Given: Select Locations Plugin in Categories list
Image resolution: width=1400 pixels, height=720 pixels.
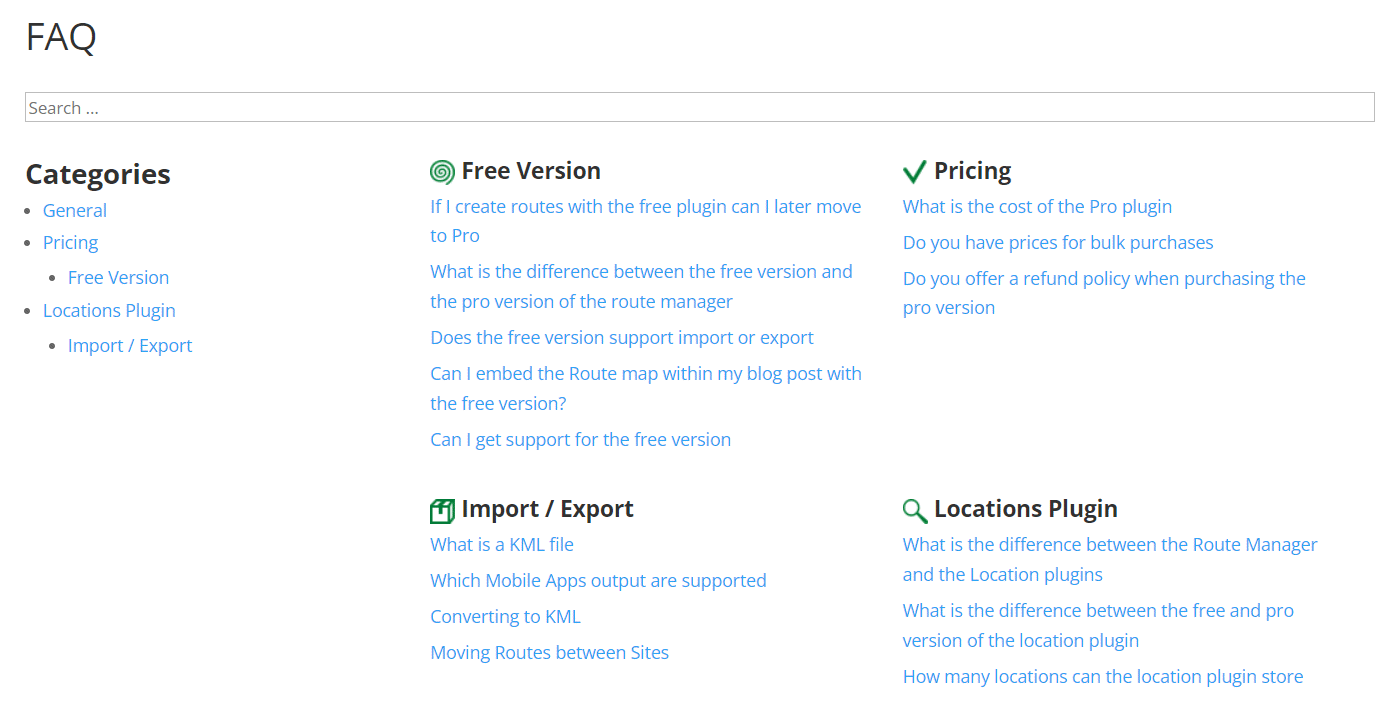Looking at the screenshot, I should pos(109,310).
